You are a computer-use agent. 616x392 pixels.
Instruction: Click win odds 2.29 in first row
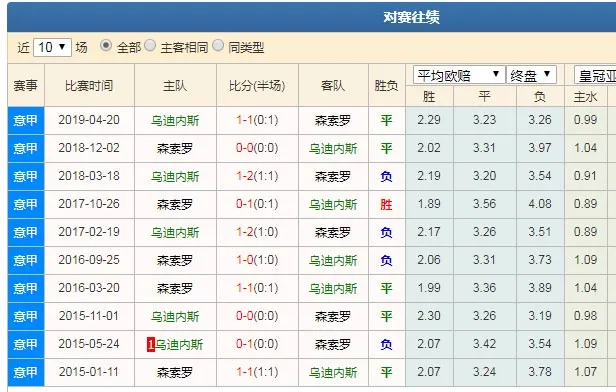[x=429, y=120]
